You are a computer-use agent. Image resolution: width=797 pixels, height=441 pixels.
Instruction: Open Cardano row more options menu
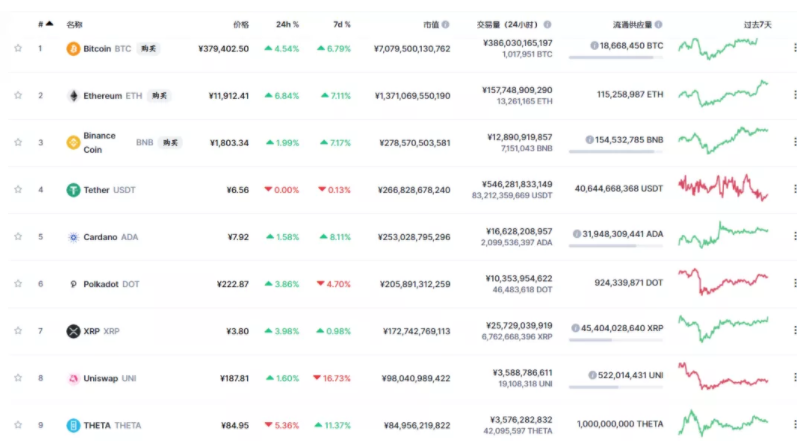[794, 236]
